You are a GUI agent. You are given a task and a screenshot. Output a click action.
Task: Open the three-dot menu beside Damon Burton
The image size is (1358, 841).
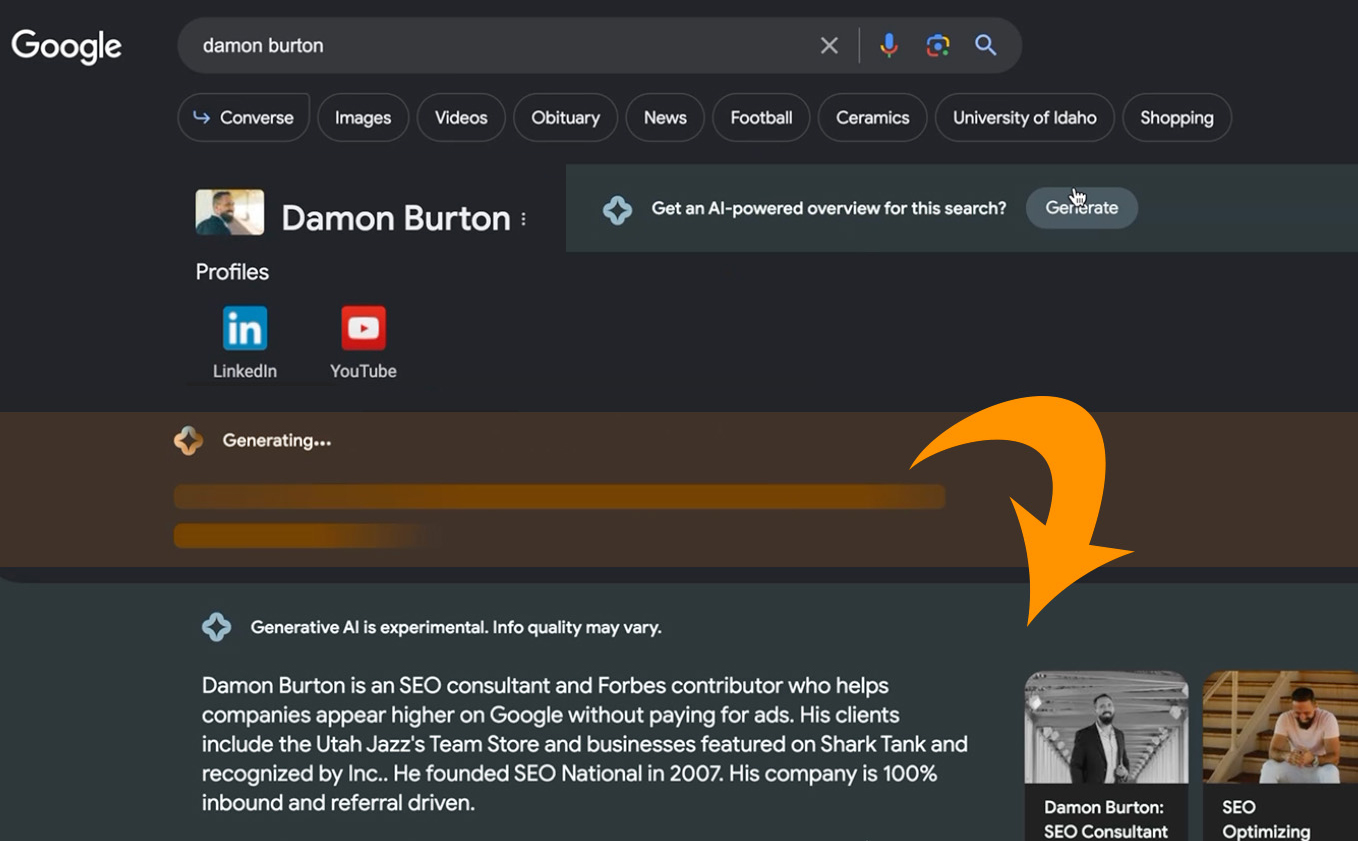[523, 219]
